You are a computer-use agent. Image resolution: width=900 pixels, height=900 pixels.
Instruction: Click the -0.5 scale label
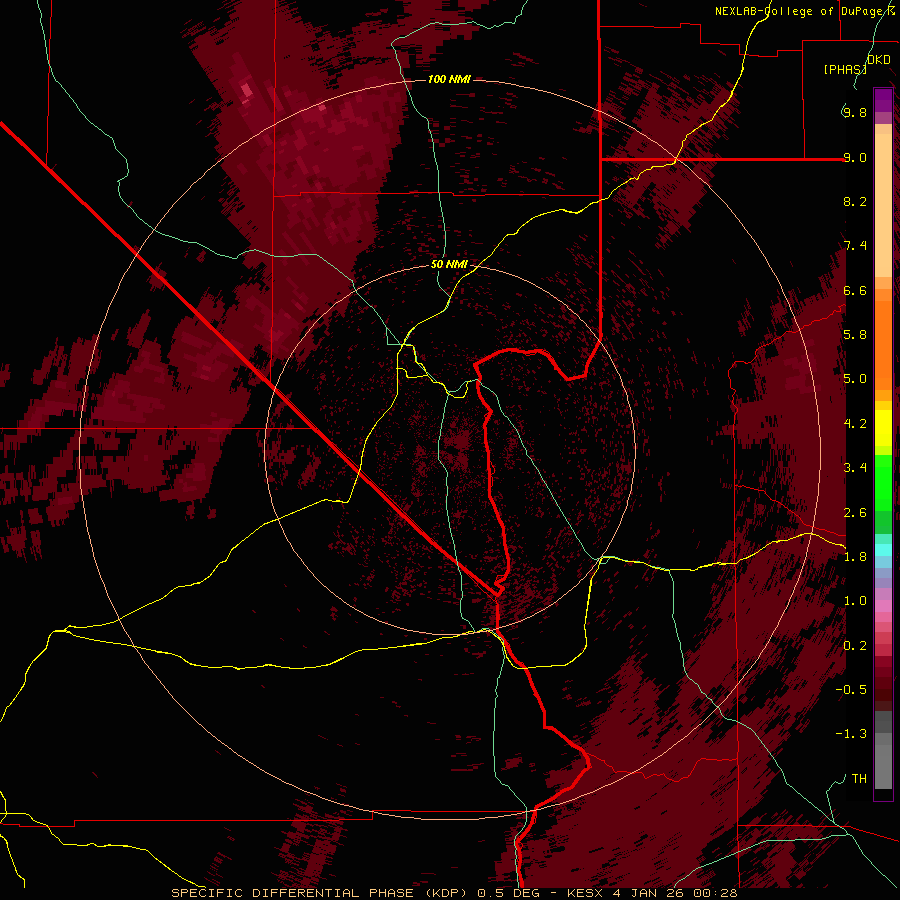pos(851,690)
